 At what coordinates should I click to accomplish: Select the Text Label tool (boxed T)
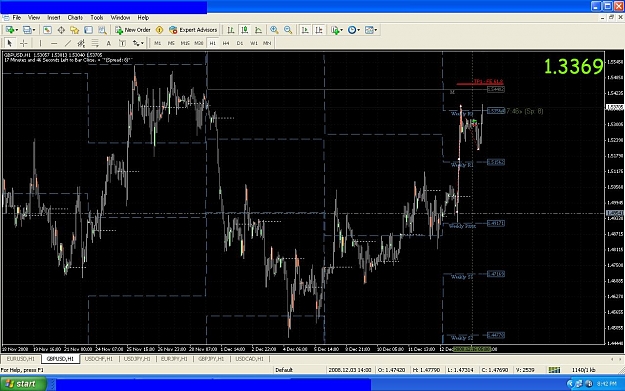coord(122,43)
